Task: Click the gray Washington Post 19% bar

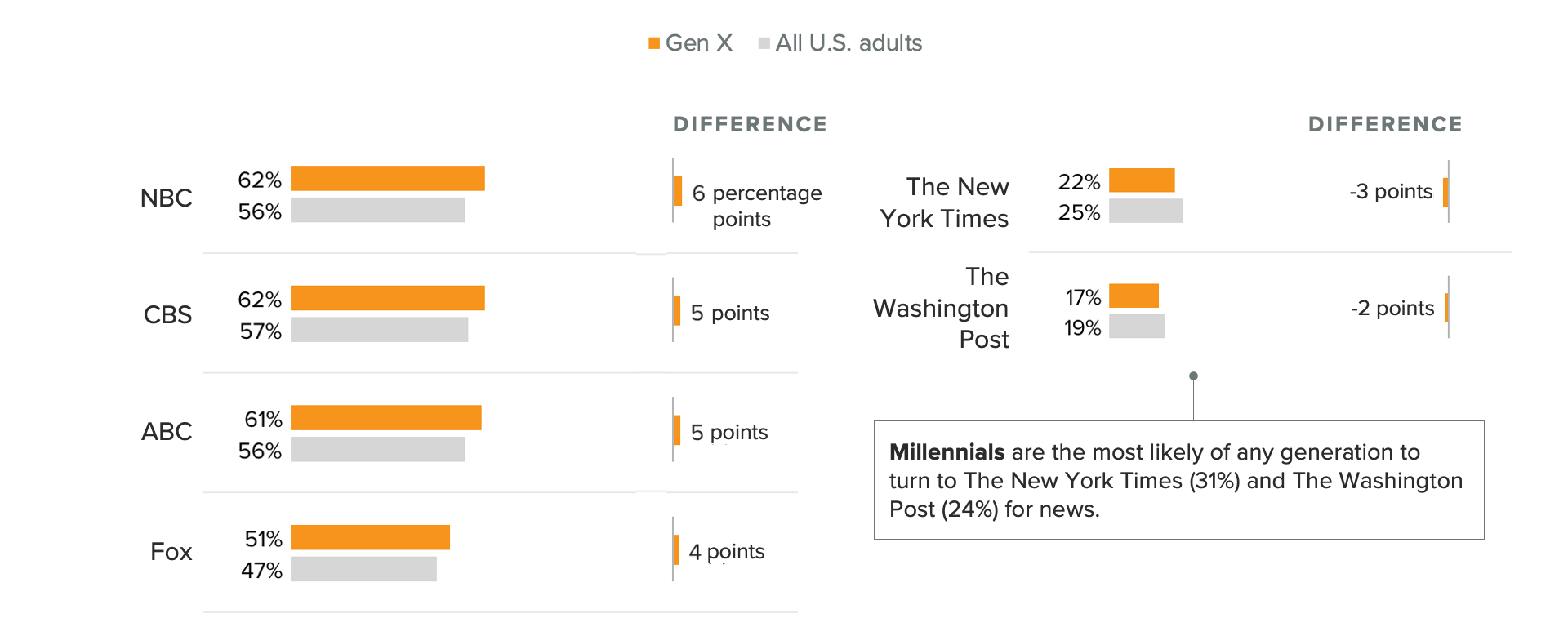Action: pyautogui.click(x=1138, y=326)
